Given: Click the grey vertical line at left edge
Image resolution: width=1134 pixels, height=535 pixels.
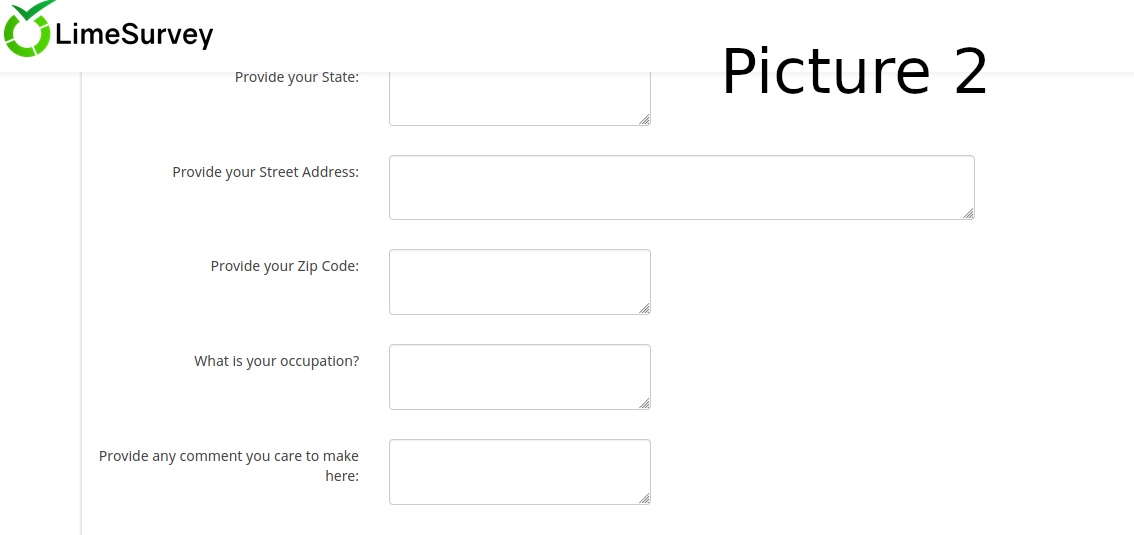Looking at the screenshot, I should point(81,300).
